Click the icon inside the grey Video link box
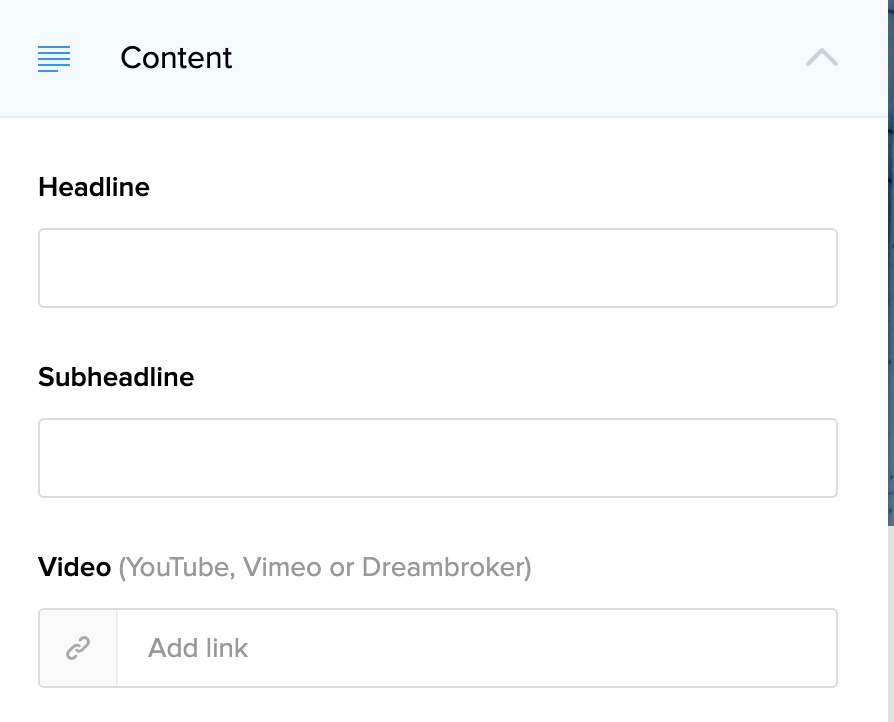This screenshot has height=722, width=894. [x=77, y=647]
